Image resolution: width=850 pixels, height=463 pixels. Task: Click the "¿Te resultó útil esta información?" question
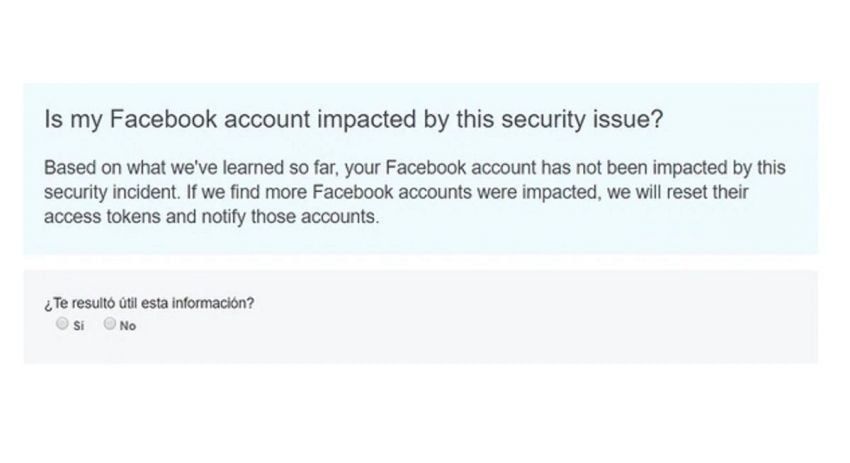tap(148, 303)
